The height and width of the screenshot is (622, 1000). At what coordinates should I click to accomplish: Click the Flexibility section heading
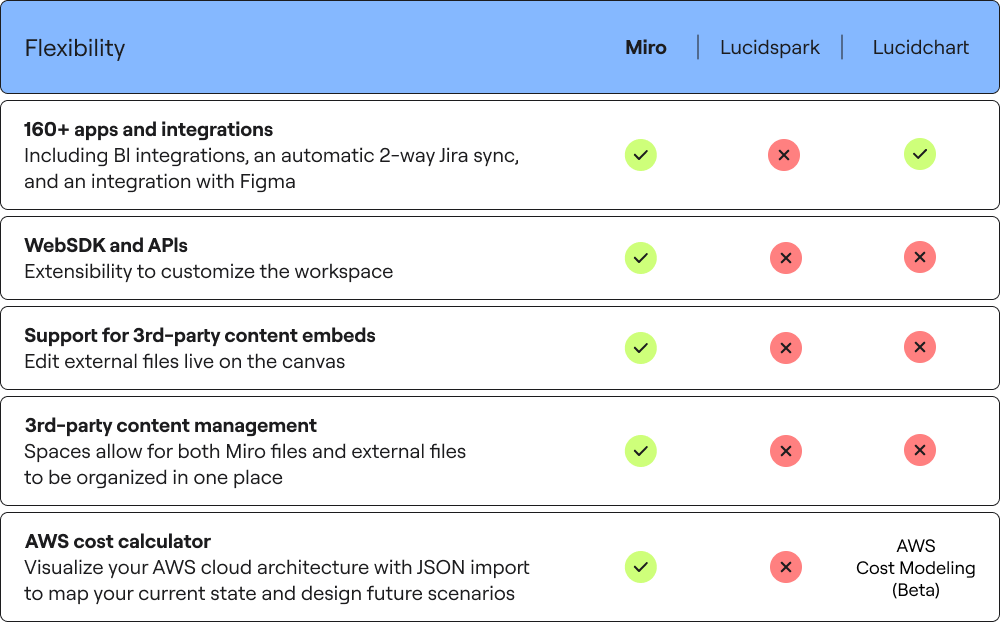[75, 48]
